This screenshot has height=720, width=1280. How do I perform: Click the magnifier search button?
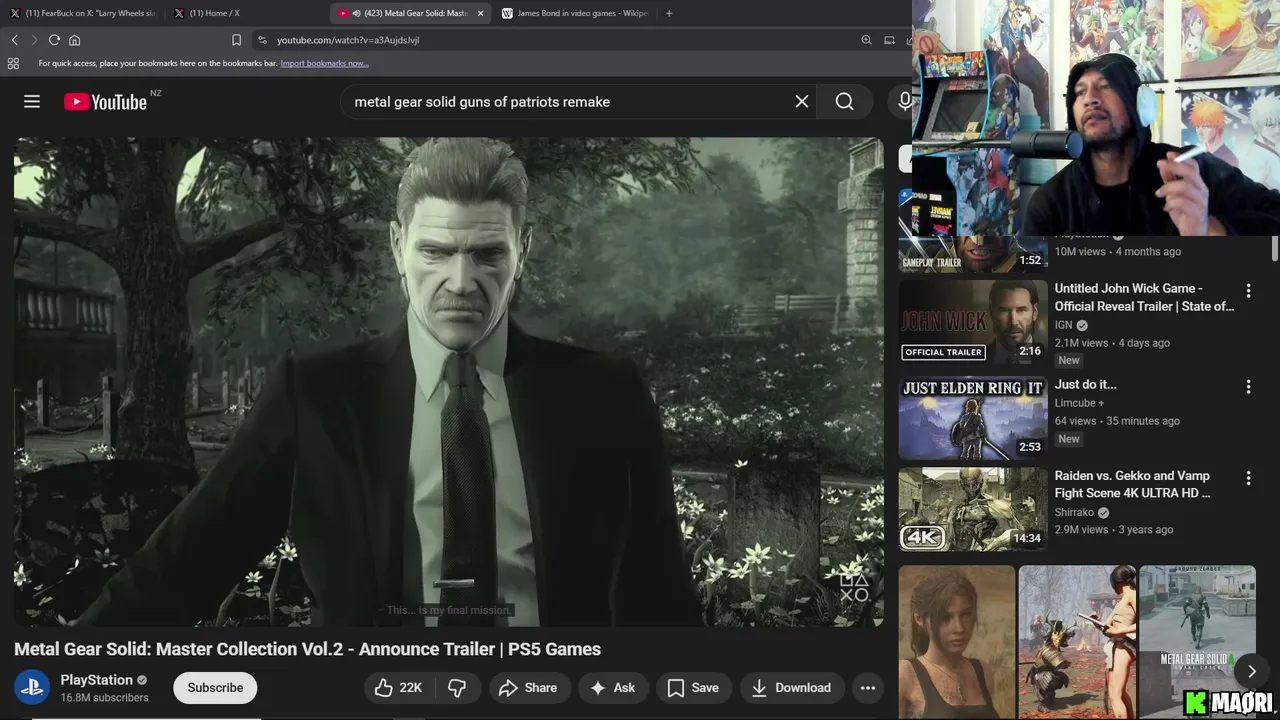(844, 102)
